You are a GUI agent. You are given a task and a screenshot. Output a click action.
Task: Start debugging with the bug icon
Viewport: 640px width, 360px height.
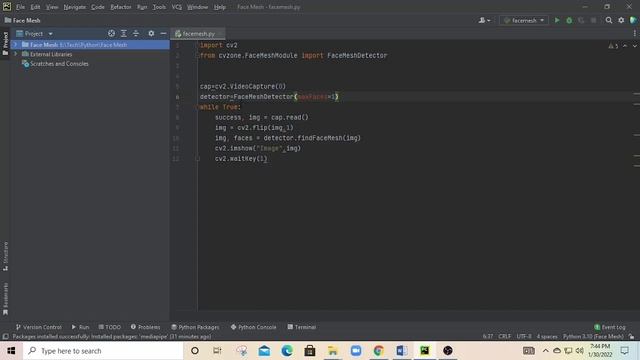[x=569, y=20]
